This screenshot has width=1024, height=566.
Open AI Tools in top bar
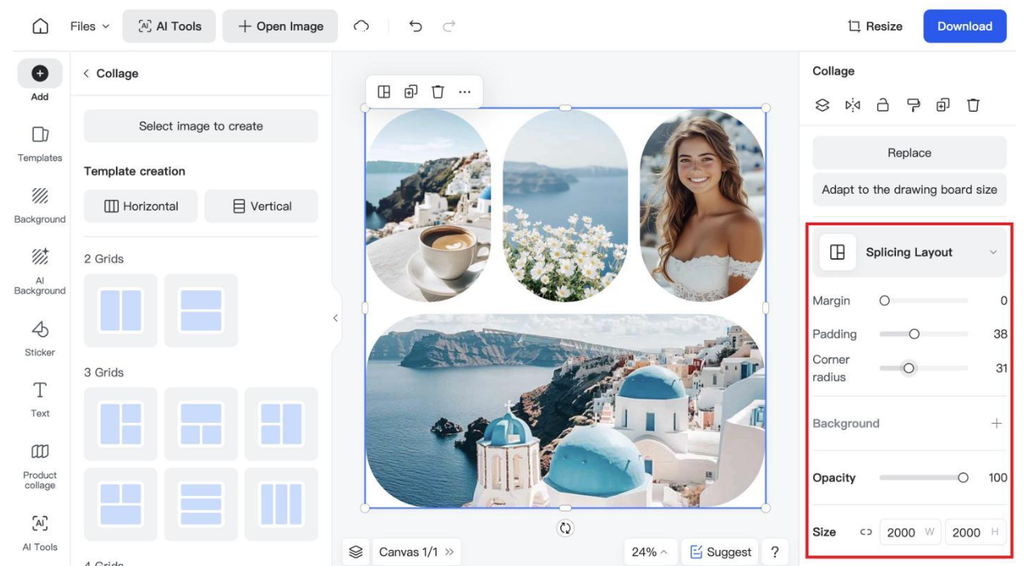click(x=169, y=26)
